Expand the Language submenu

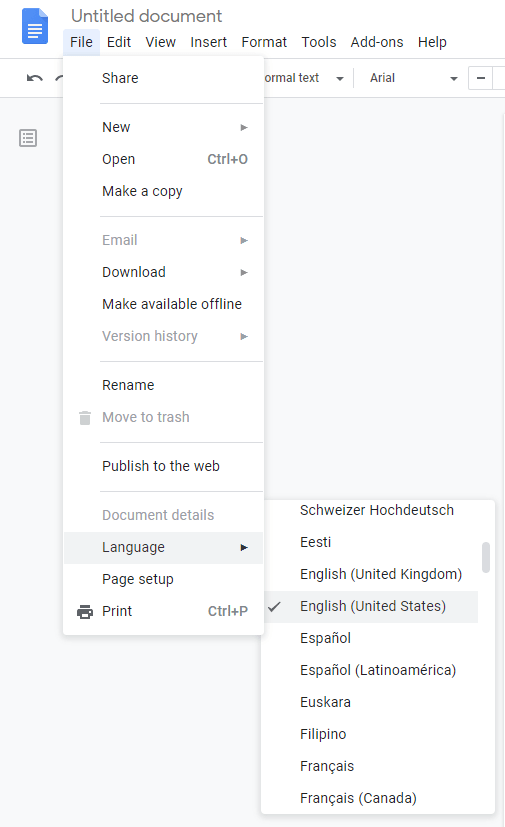(x=163, y=547)
